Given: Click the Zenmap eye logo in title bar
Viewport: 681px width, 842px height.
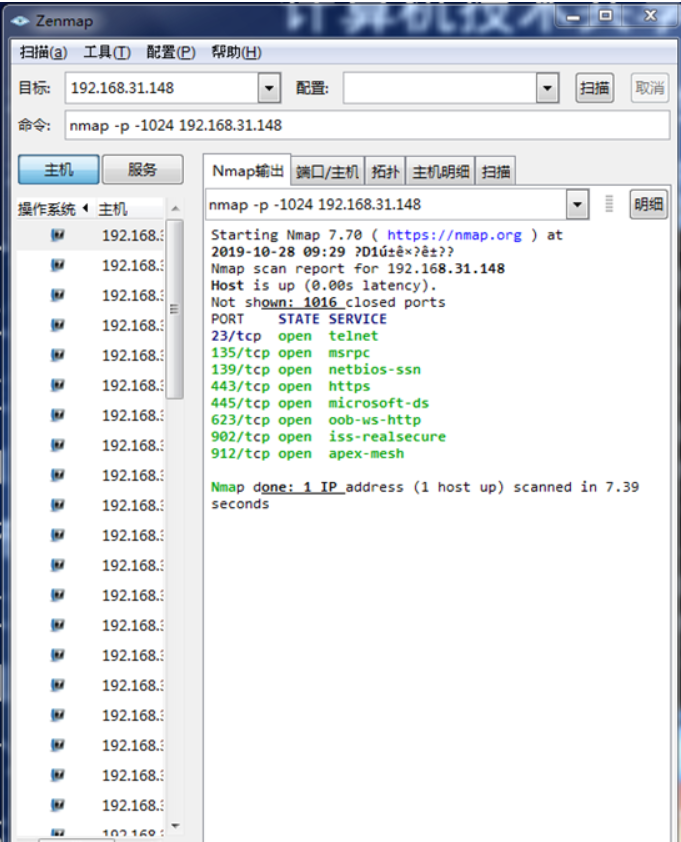Looking at the screenshot, I should pyautogui.click(x=20, y=21).
